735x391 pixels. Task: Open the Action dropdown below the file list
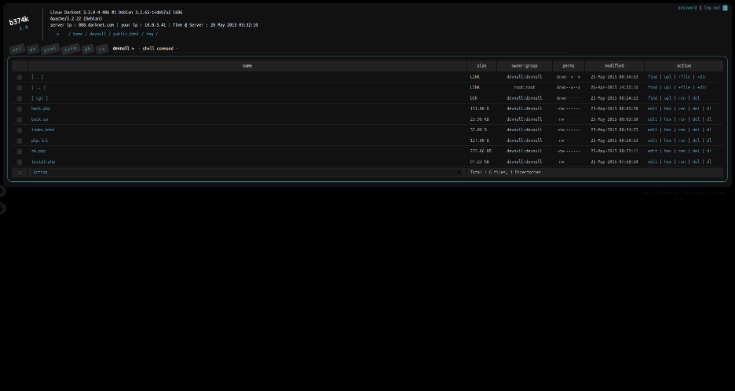(x=247, y=173)
